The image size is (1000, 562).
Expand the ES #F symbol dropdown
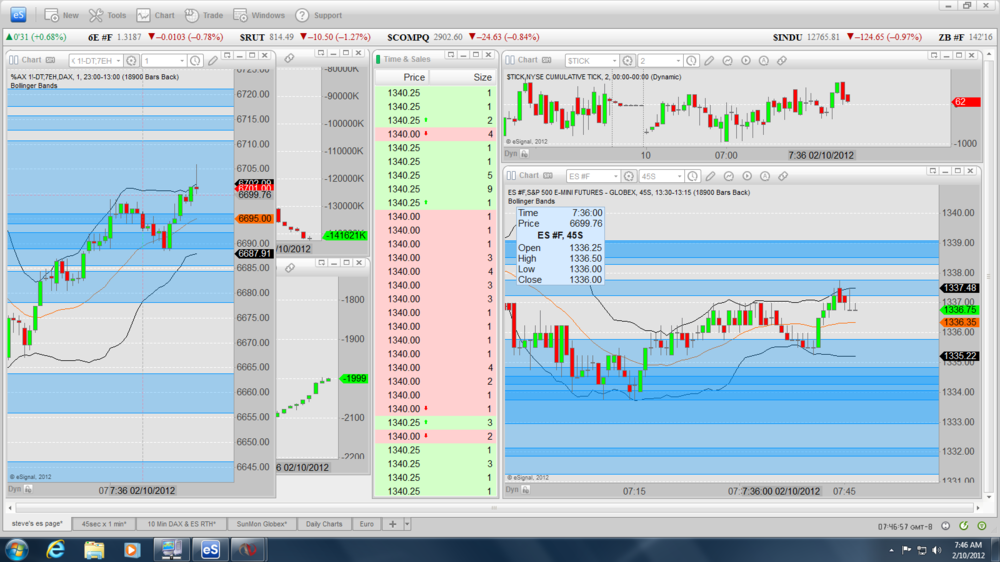coord(615,176)
